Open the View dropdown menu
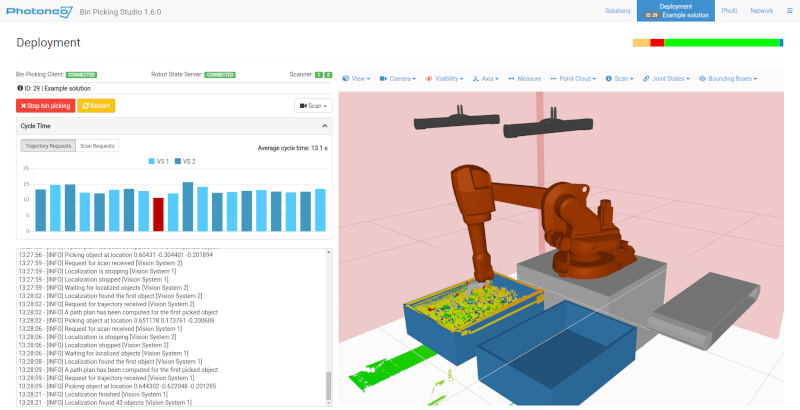 356,79
